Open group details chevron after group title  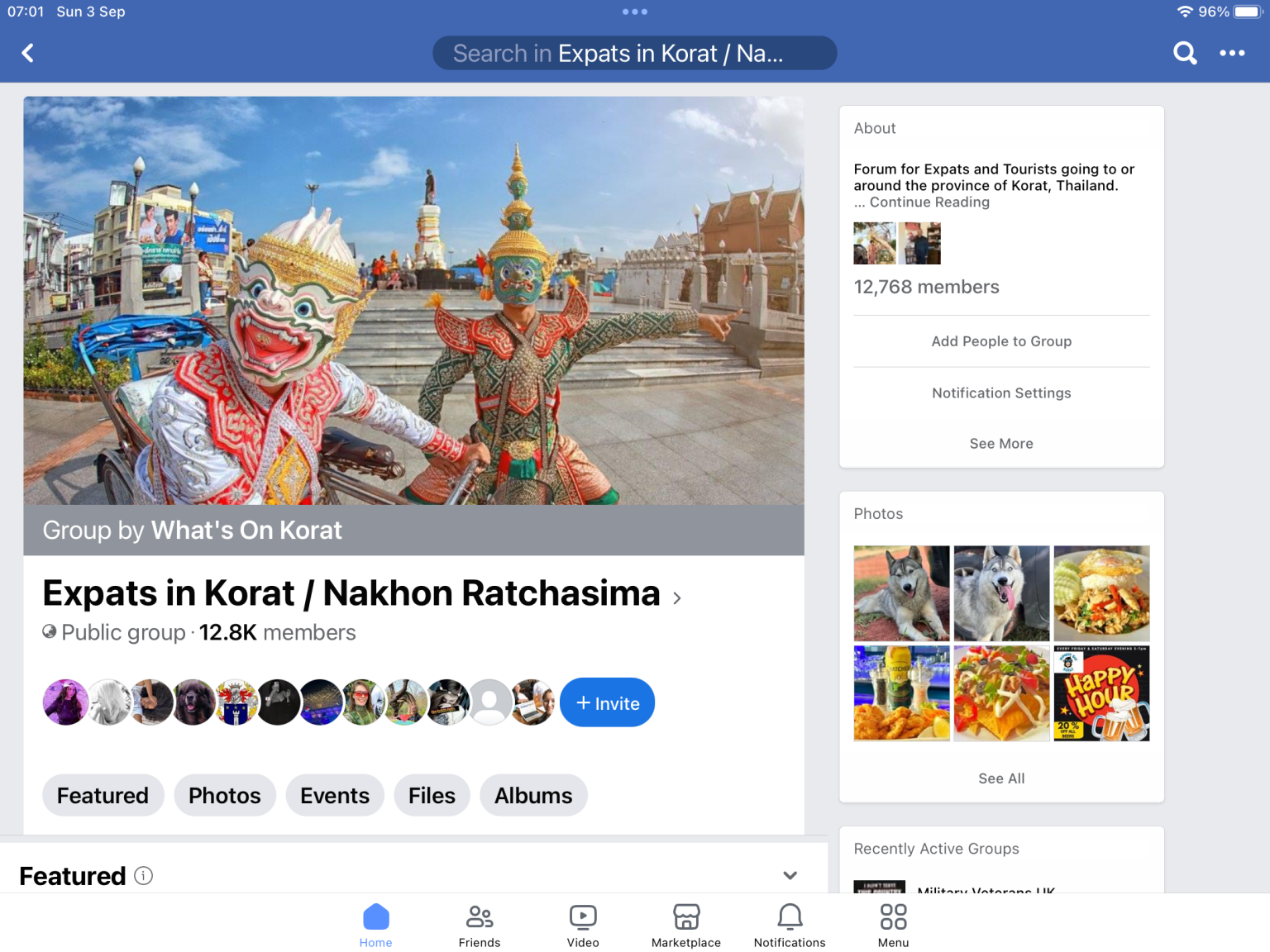pos(677,597)
